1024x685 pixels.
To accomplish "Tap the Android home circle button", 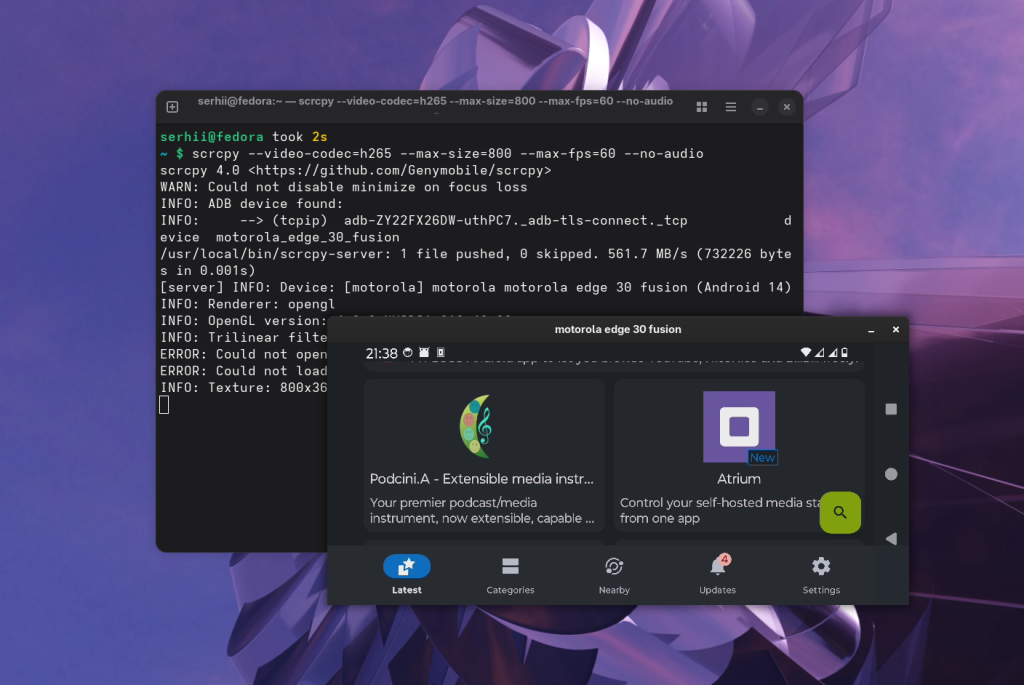I will [x=891, y=474].
